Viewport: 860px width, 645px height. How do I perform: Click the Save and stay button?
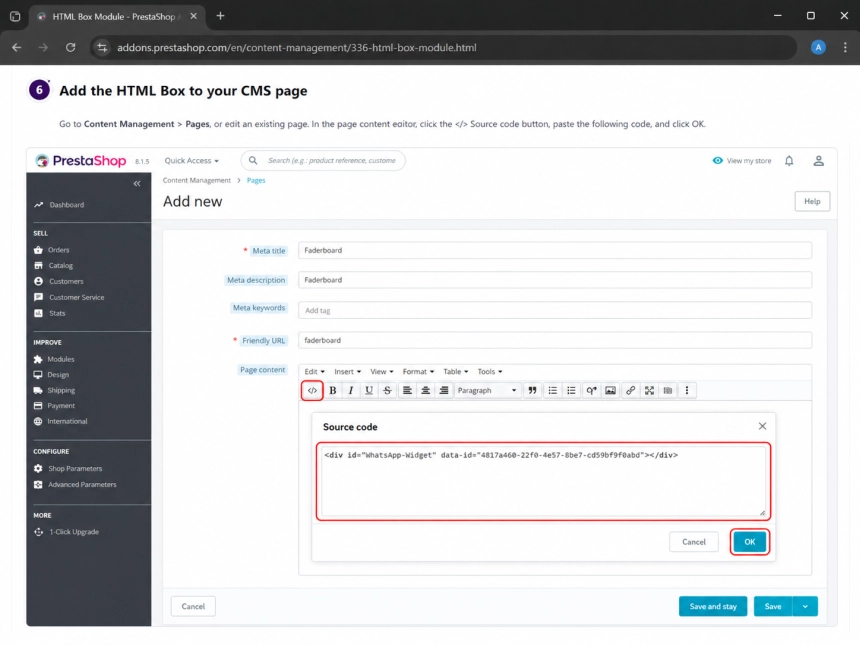(712, 606)
